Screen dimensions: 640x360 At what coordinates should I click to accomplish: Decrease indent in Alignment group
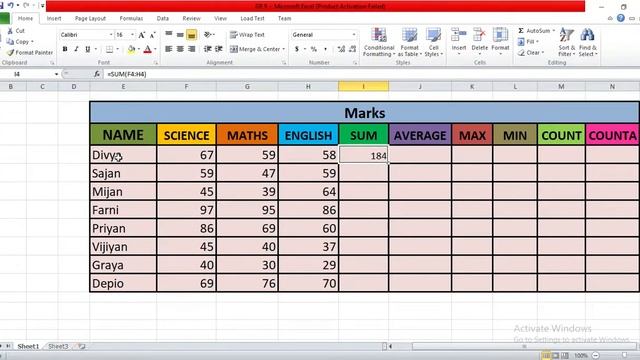click(207, 49)
